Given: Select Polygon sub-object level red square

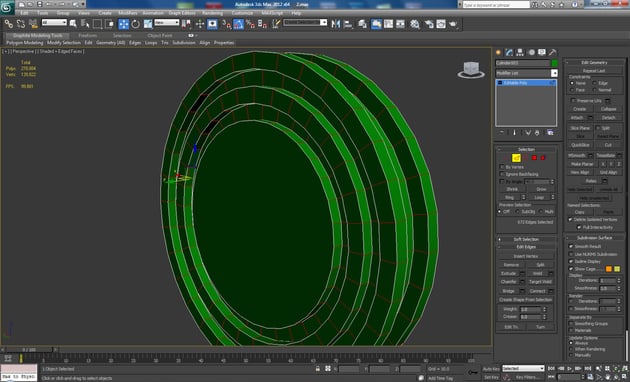Looking at the screenshot, I should (534, 158).
